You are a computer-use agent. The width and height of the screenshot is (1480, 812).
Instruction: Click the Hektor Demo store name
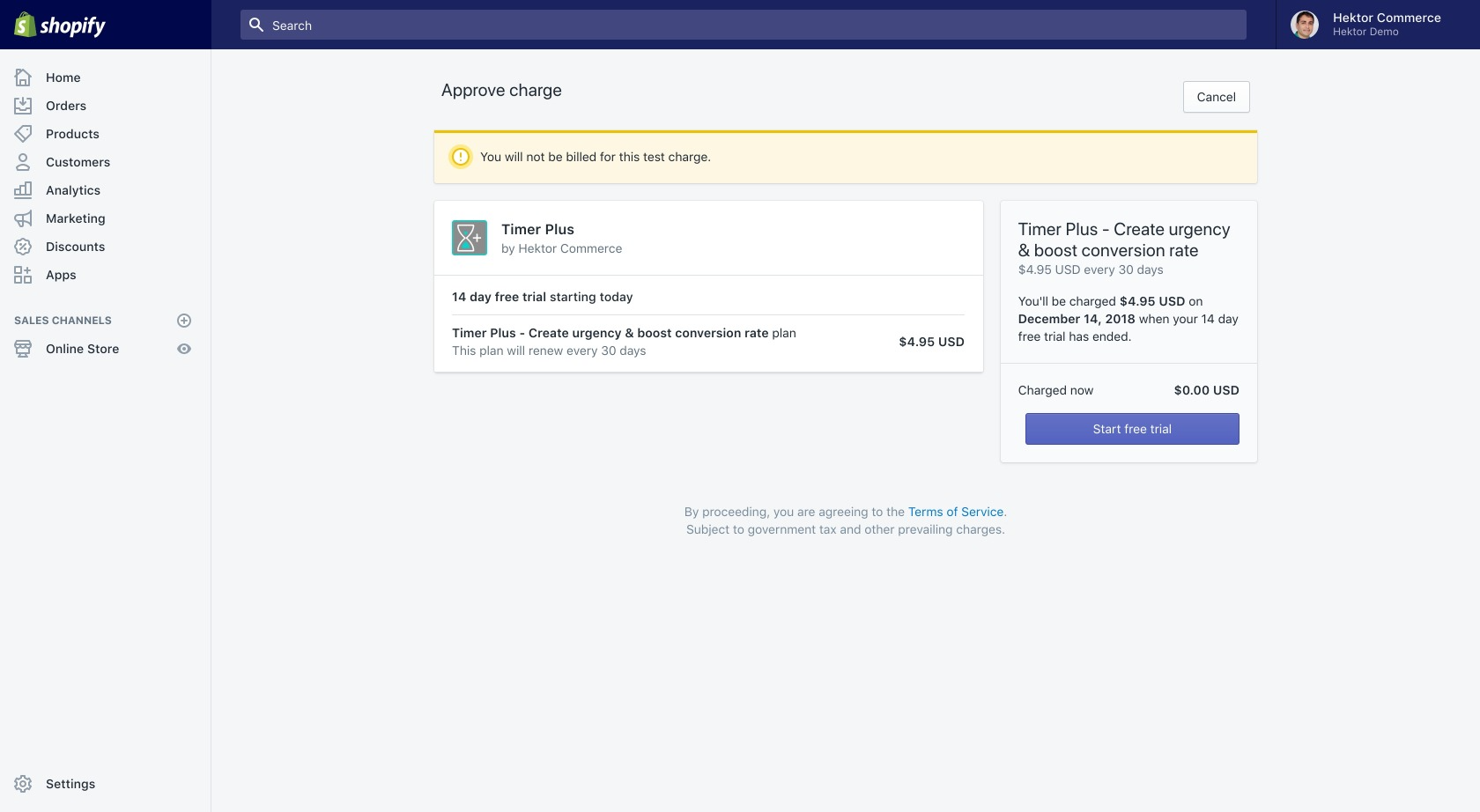[x=1365, y=32]
